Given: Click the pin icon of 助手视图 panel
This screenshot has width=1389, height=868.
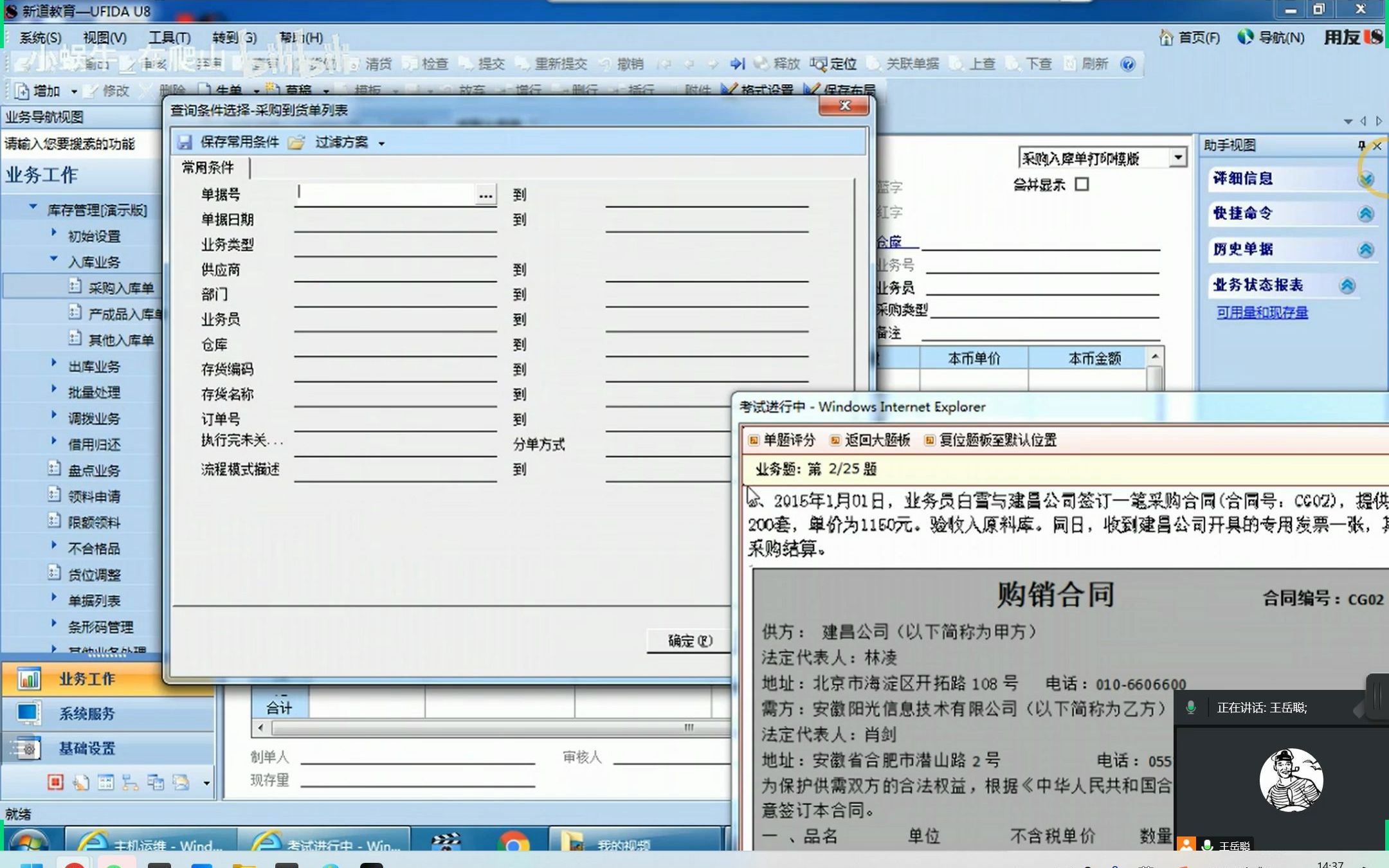Looking at the screenshot, I should click(x=1361, y=146).
